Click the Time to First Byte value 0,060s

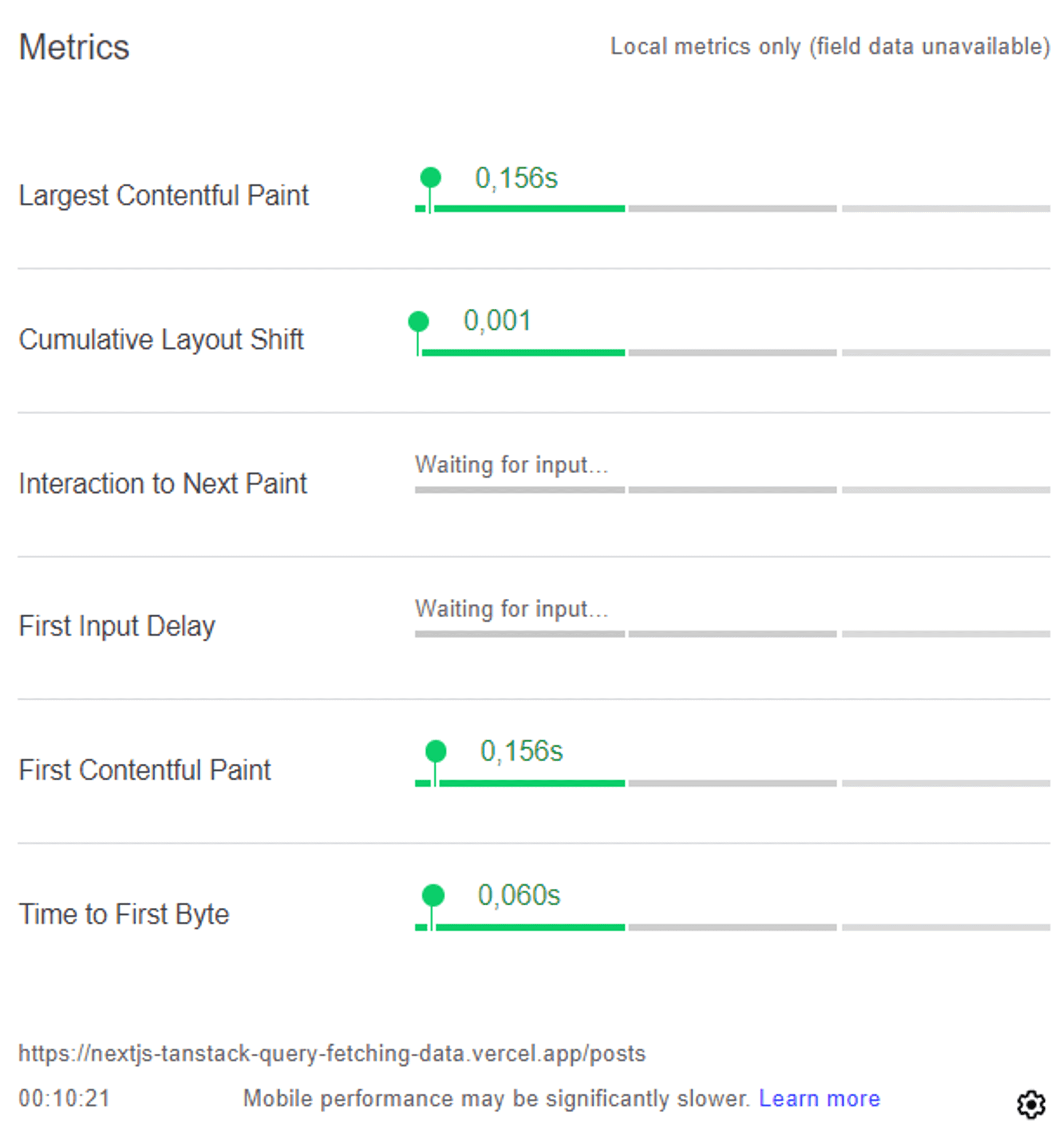tap(518, 895)
